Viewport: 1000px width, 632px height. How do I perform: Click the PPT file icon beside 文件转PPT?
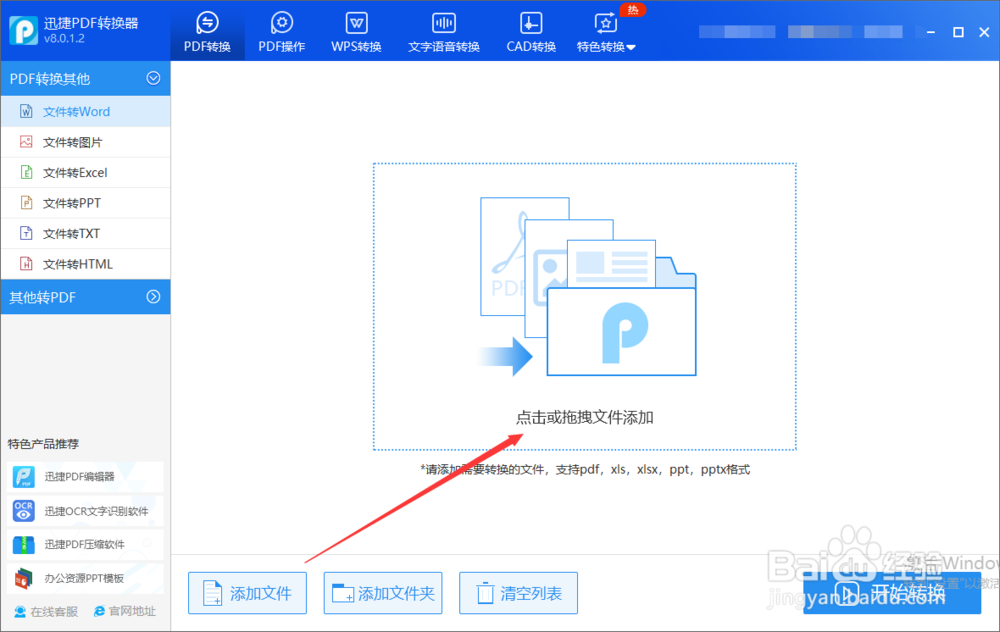coord(26,203)
